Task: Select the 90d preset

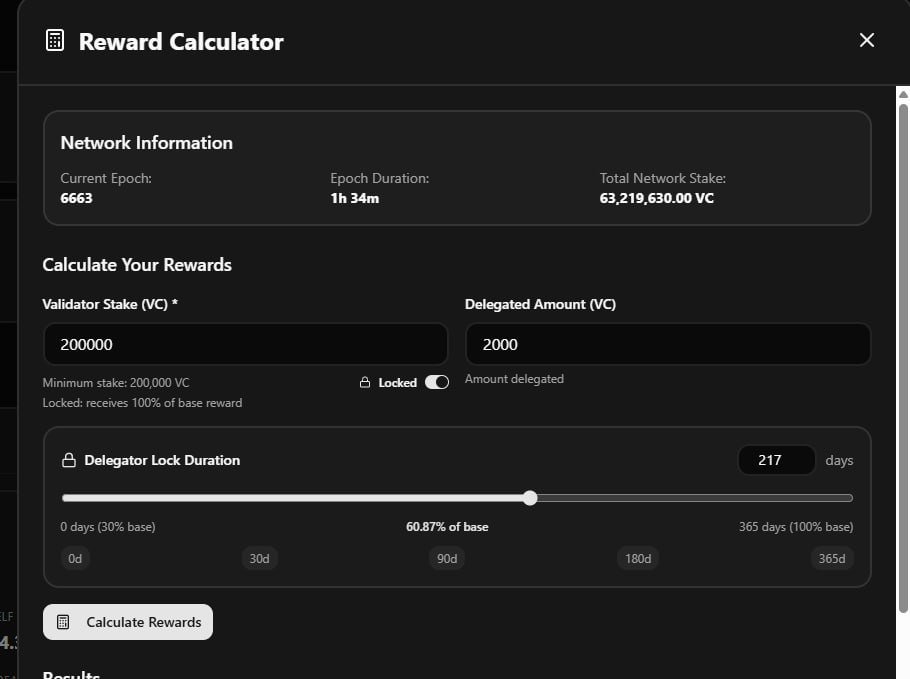Action: point(447,558)
